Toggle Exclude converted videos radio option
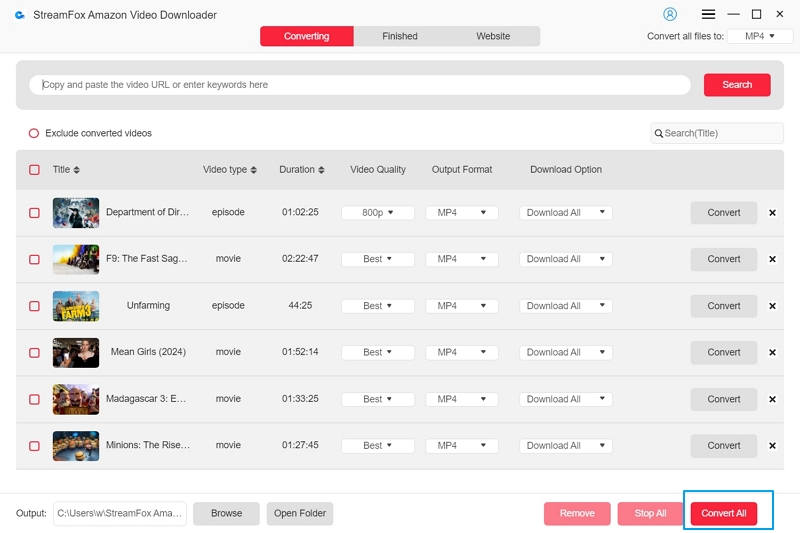This screenshot has height=533, width=800. (34, 134)
